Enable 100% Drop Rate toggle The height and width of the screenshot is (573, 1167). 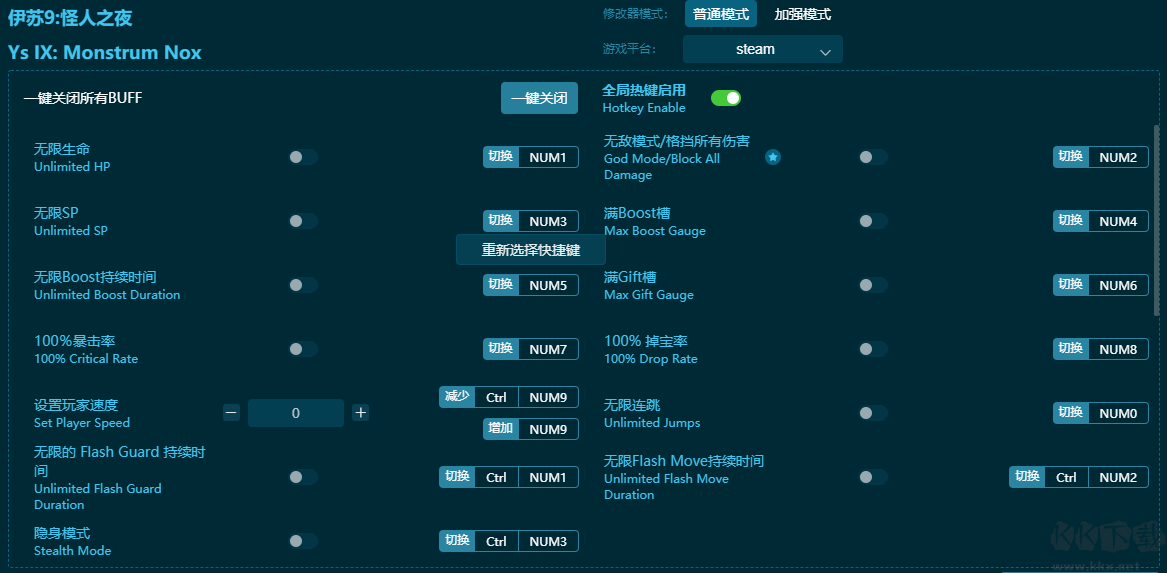(873, 349)
